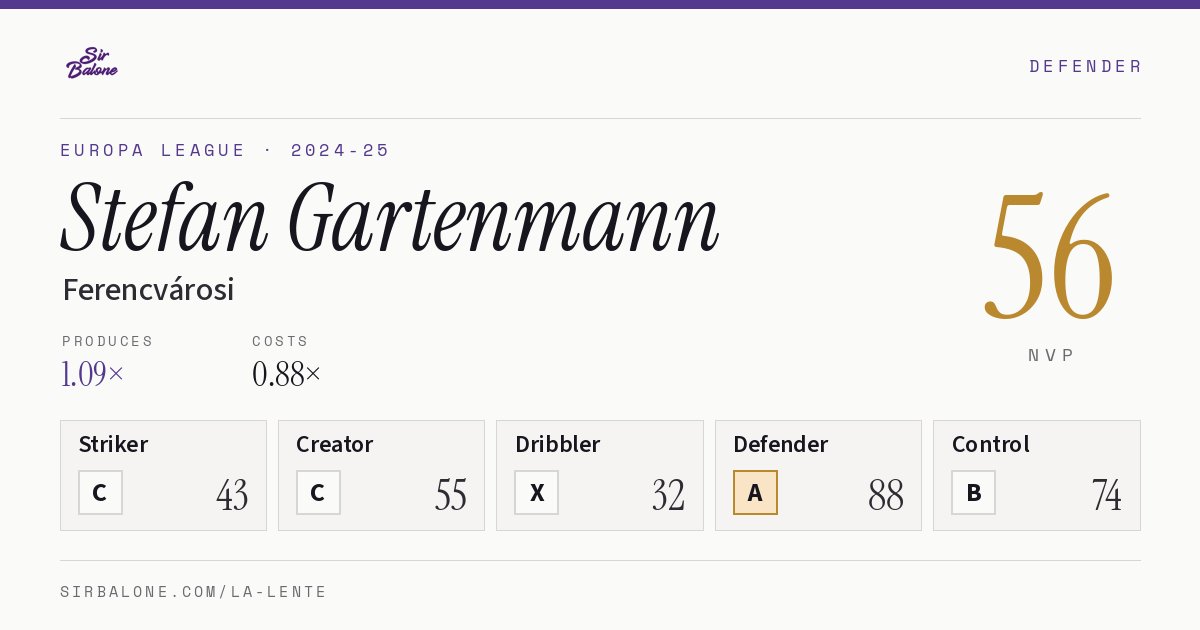Click the Europa League 2024-25 heading
This screenshot has width=1200, height=630.
click(225, 150)
